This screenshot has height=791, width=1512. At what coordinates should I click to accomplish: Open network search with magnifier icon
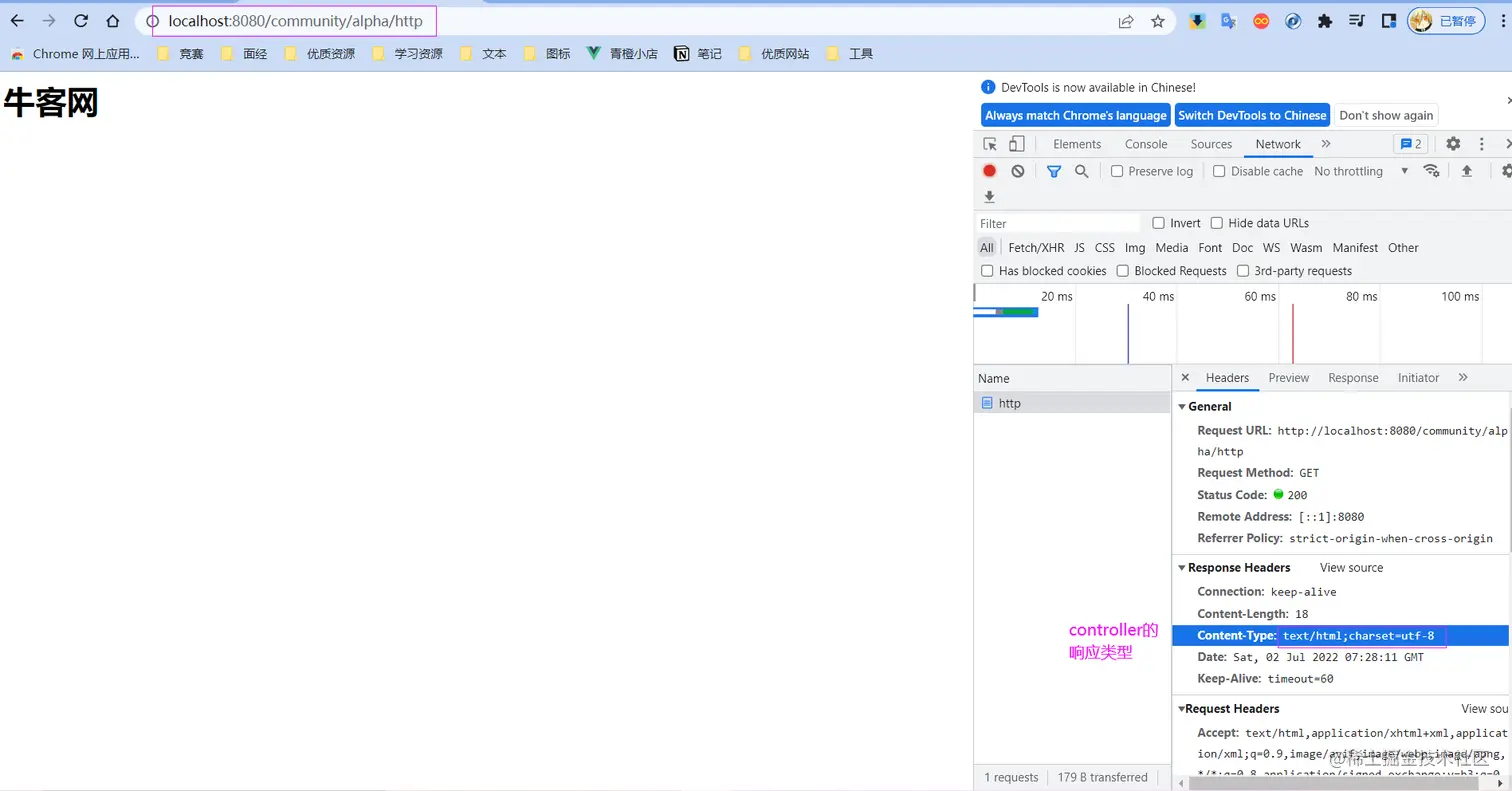click(x=1081, y=171)
